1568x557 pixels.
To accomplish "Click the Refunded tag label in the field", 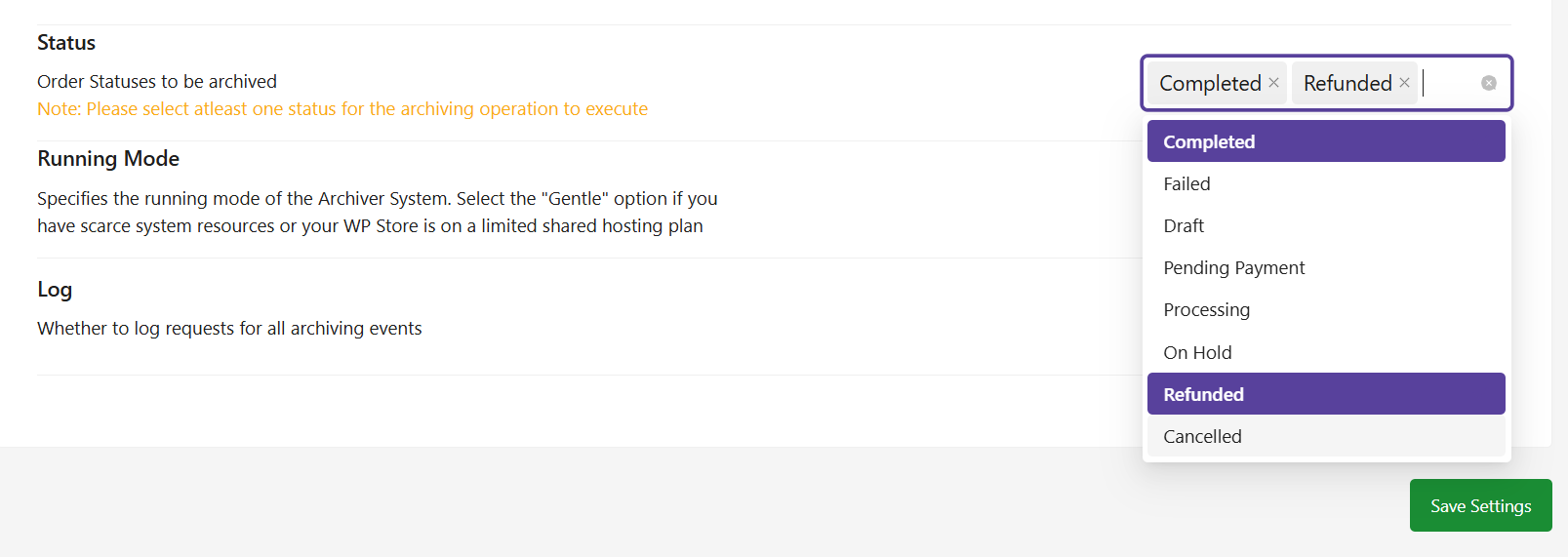I will point(1347,83).
